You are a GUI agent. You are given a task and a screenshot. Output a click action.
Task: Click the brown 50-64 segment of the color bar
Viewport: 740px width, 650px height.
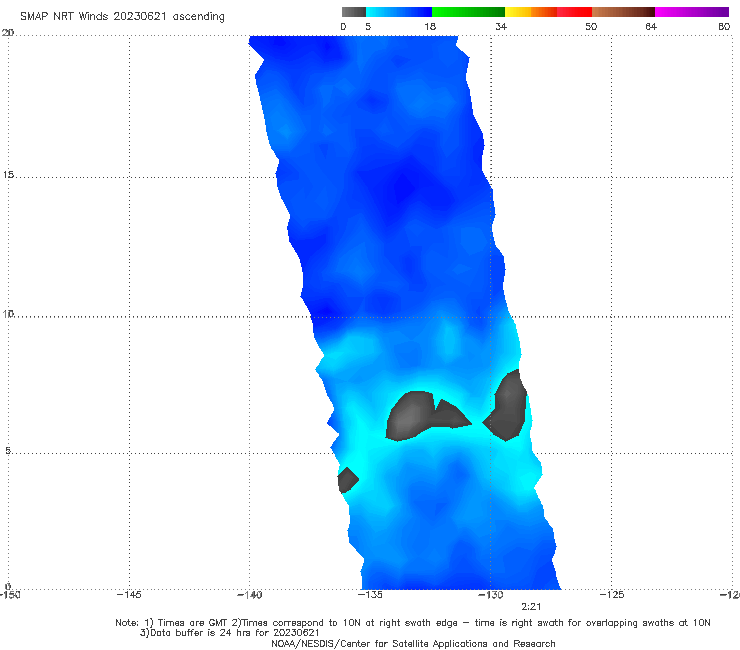(x=623, y=12)
